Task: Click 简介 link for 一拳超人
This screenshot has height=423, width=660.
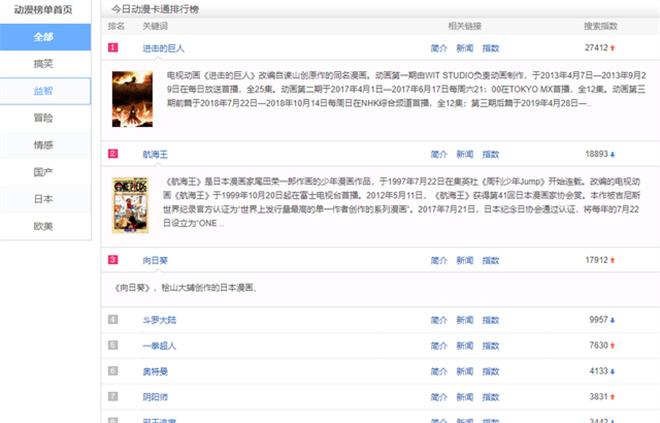Action: point(439,346)
